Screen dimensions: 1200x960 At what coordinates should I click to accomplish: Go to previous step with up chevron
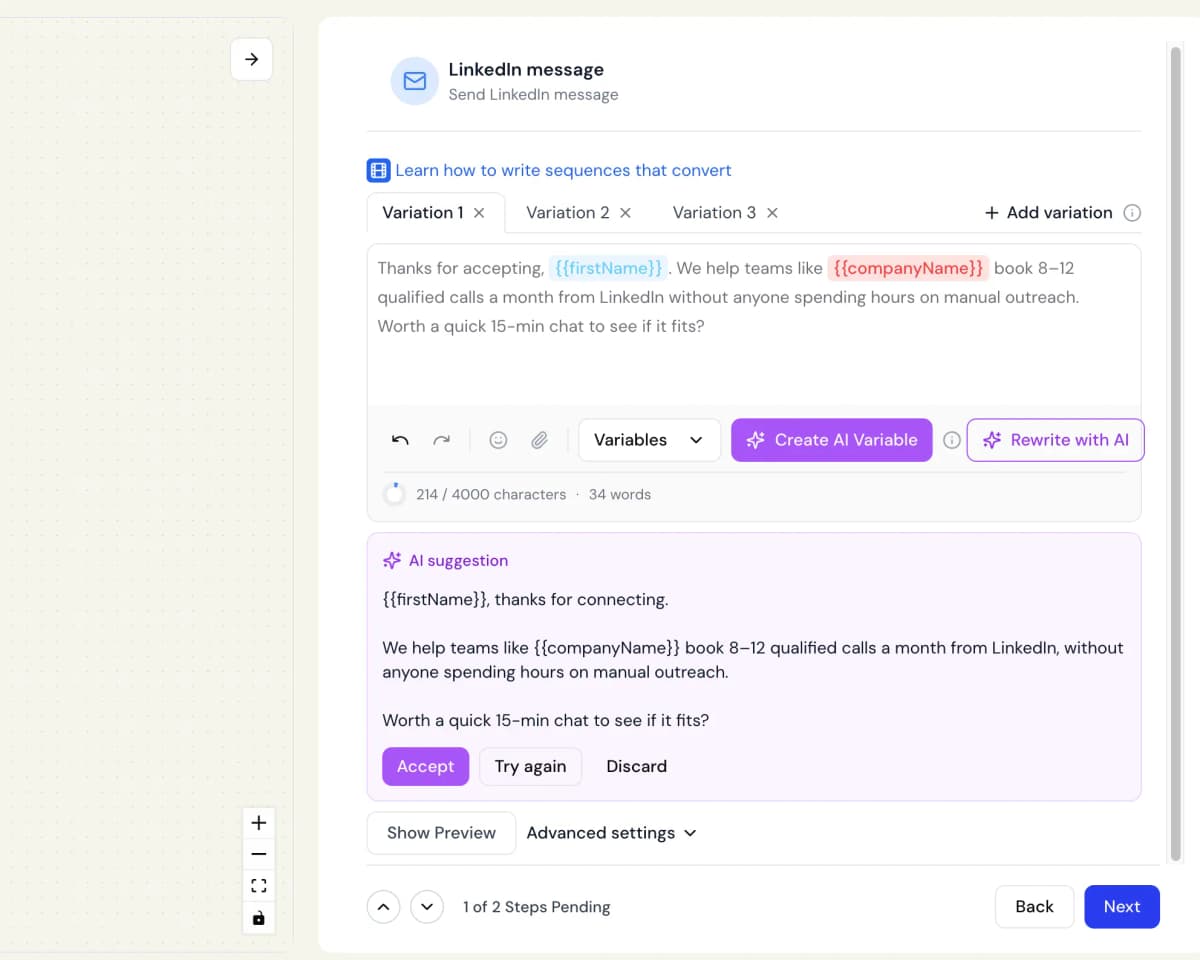click(x=384, y=907)
